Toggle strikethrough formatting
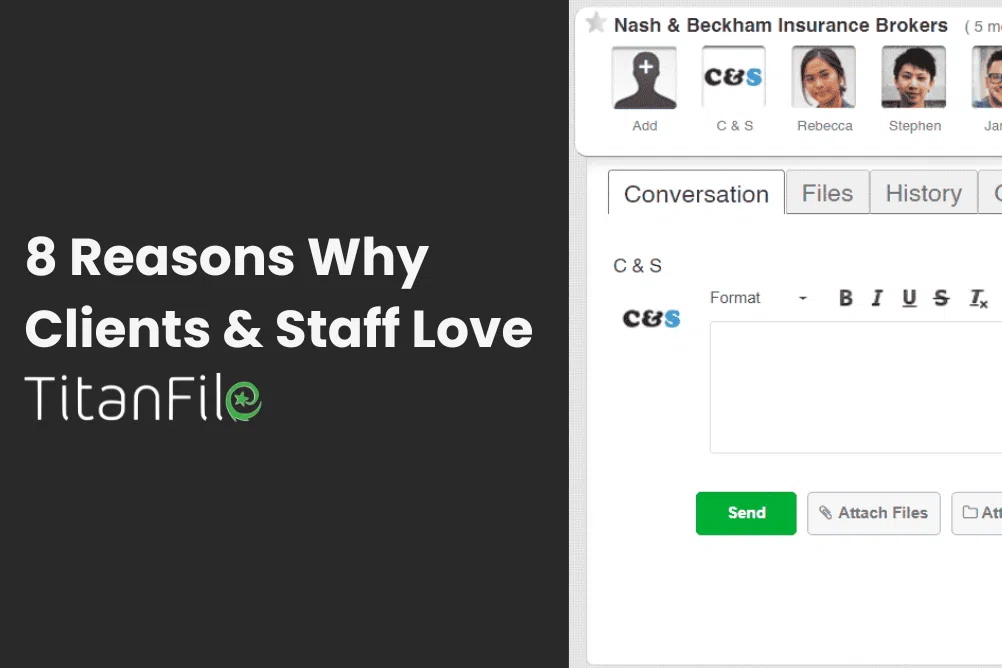This screenshot has height=668, width=1002. click(x=941, y=298)
